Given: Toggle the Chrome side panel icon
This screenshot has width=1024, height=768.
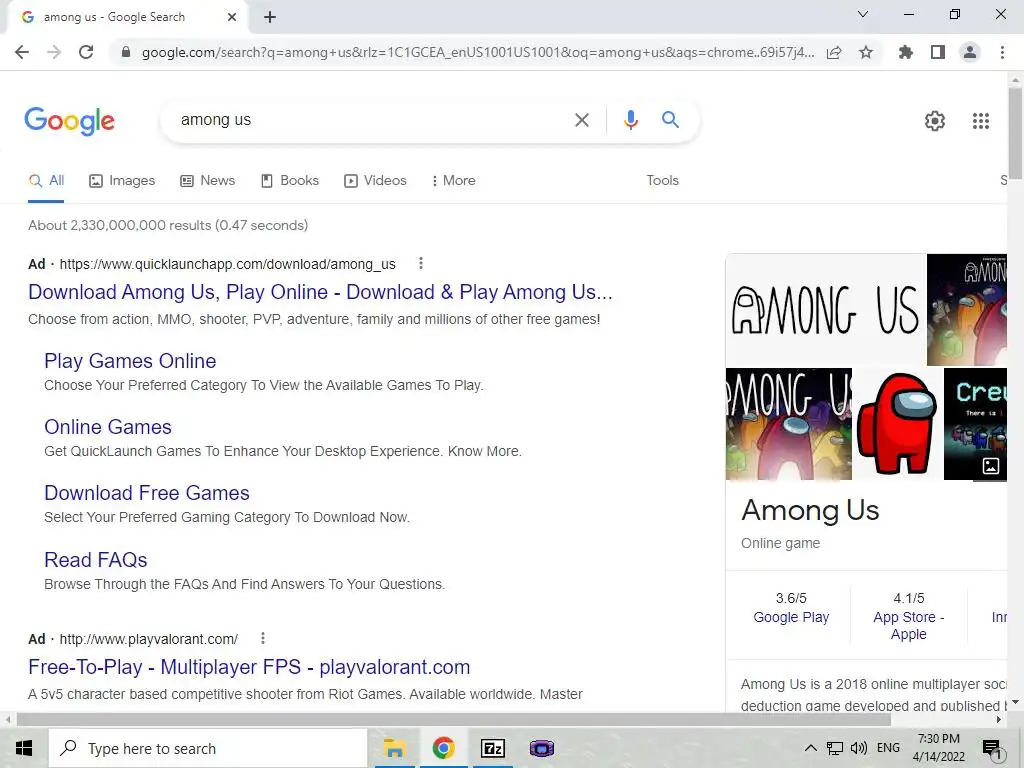Looking at the screenshot, I should [x=938, y=52].
